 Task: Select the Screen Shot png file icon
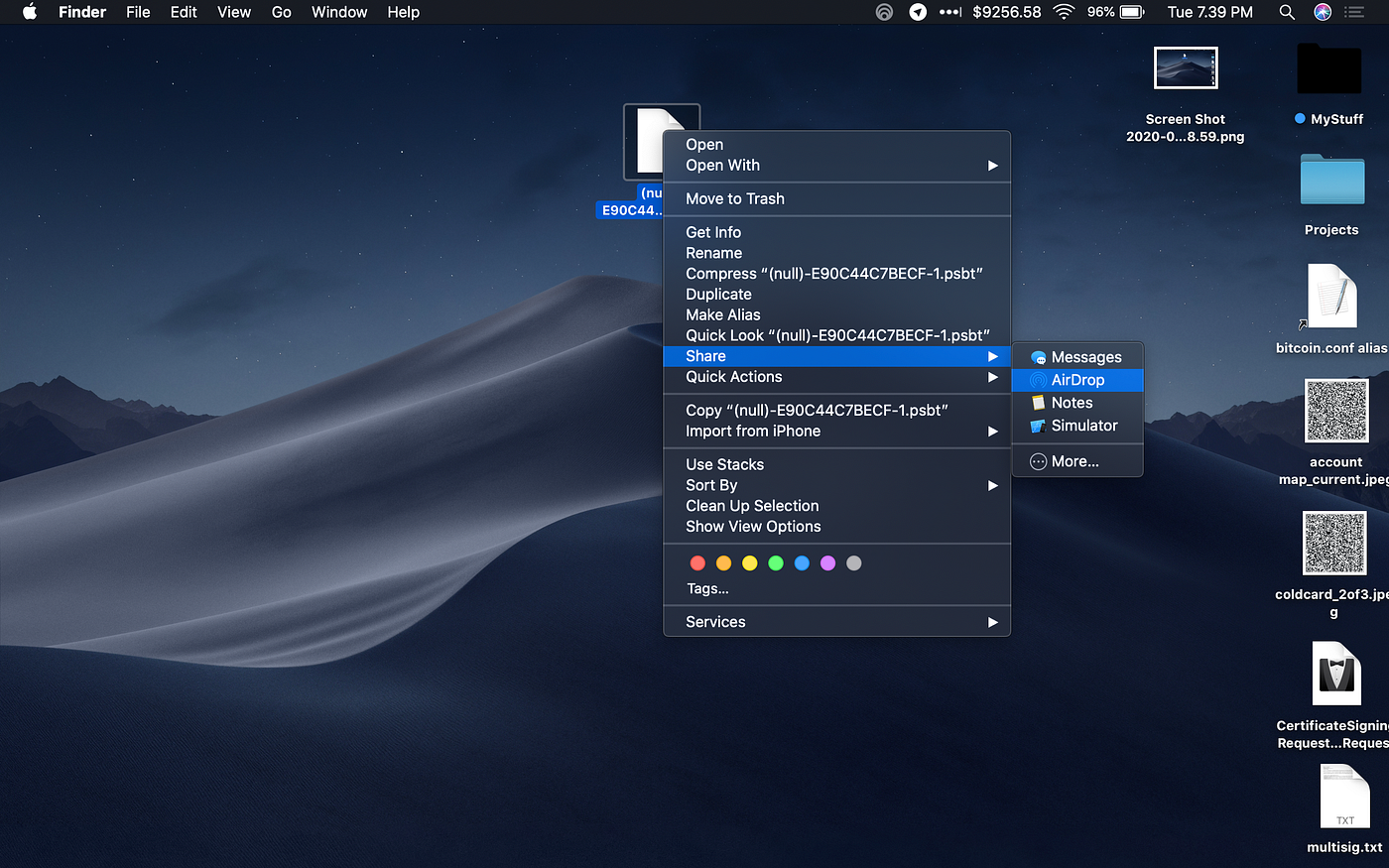(x=1186, y=68)
